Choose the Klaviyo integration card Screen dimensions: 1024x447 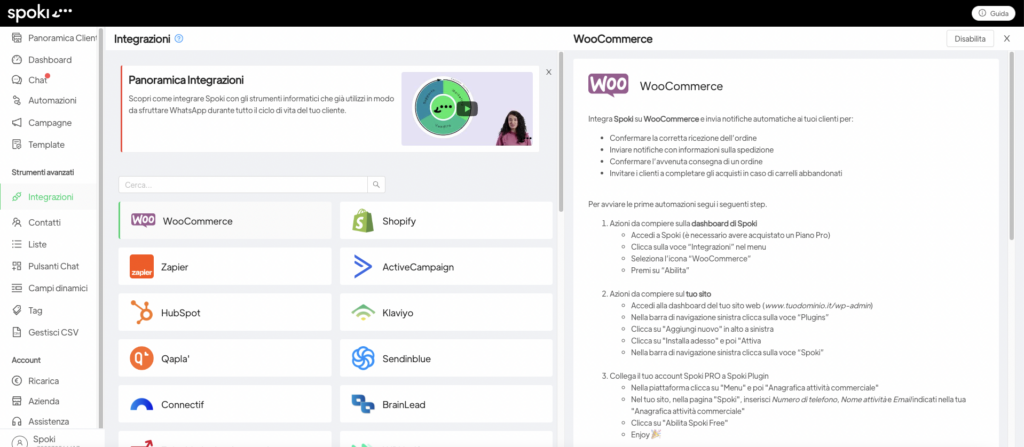446,313
